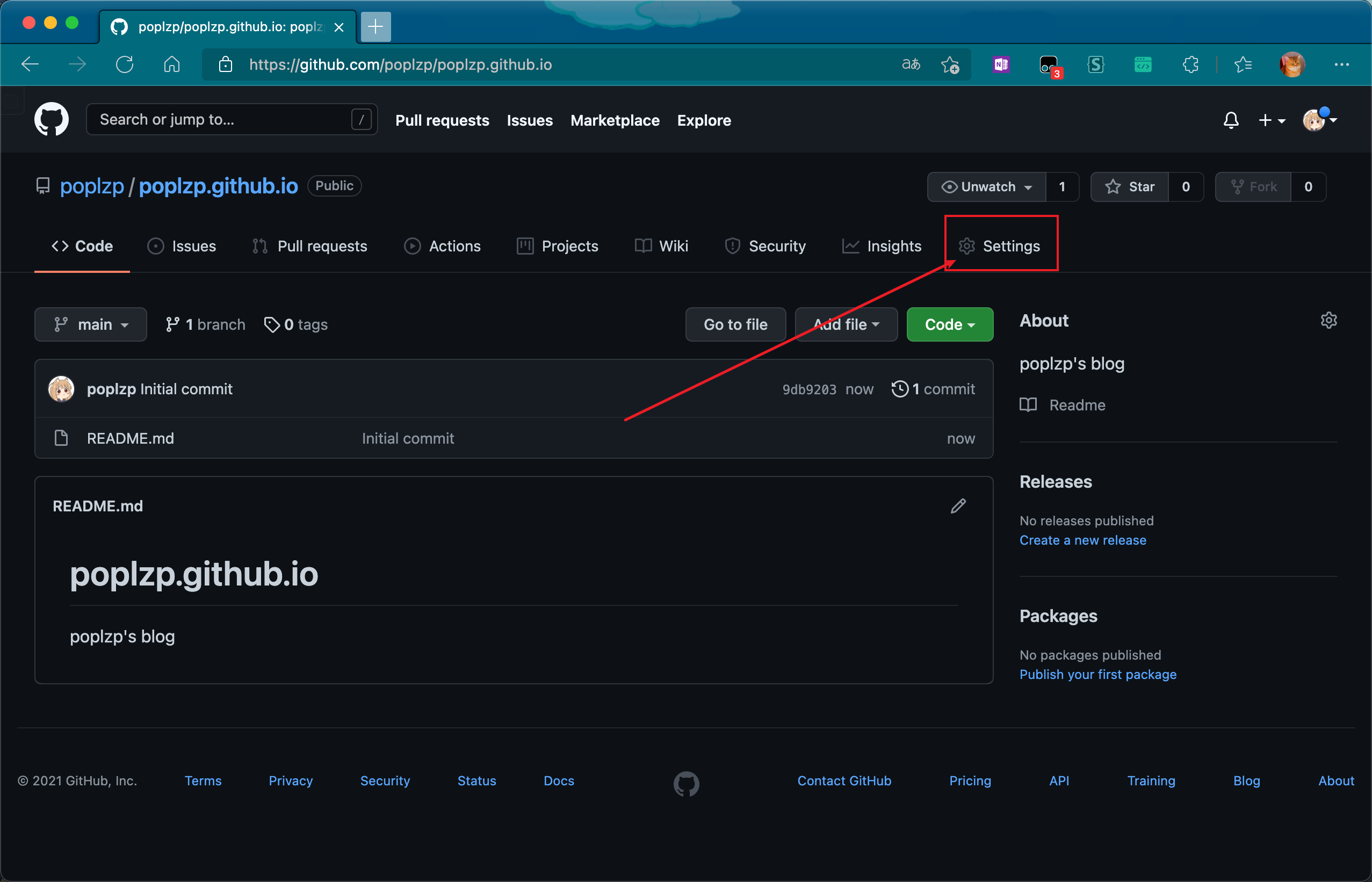Add page to favorites with star-plus icon
The image size is (1372, 882).
(950, 64)
